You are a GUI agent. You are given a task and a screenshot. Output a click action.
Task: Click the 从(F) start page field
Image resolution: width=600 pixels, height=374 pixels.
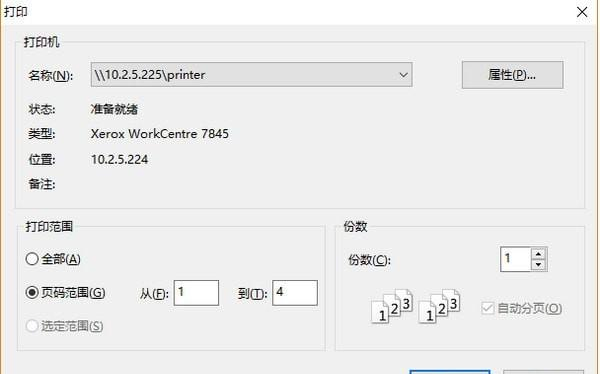point(196,293)
